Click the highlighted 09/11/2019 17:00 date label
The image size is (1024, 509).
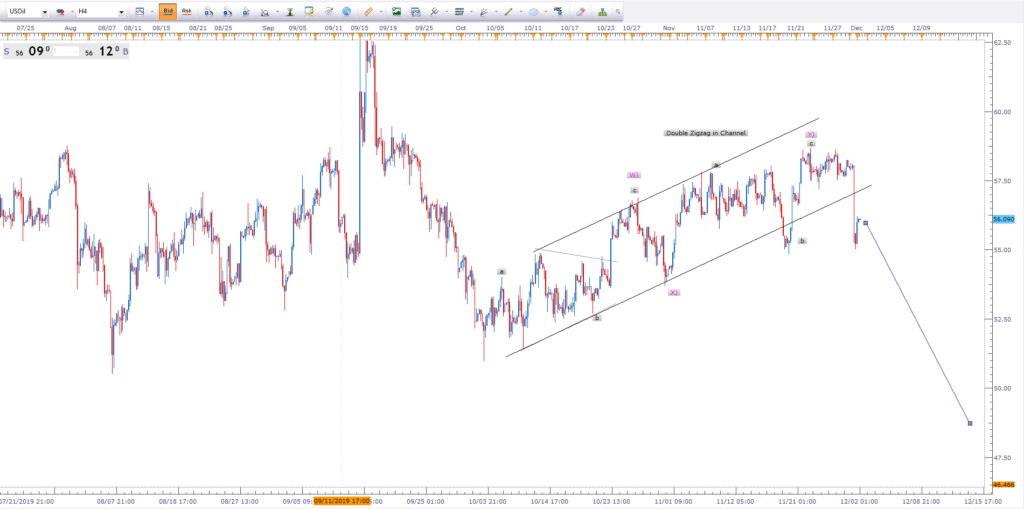[342, 501]
